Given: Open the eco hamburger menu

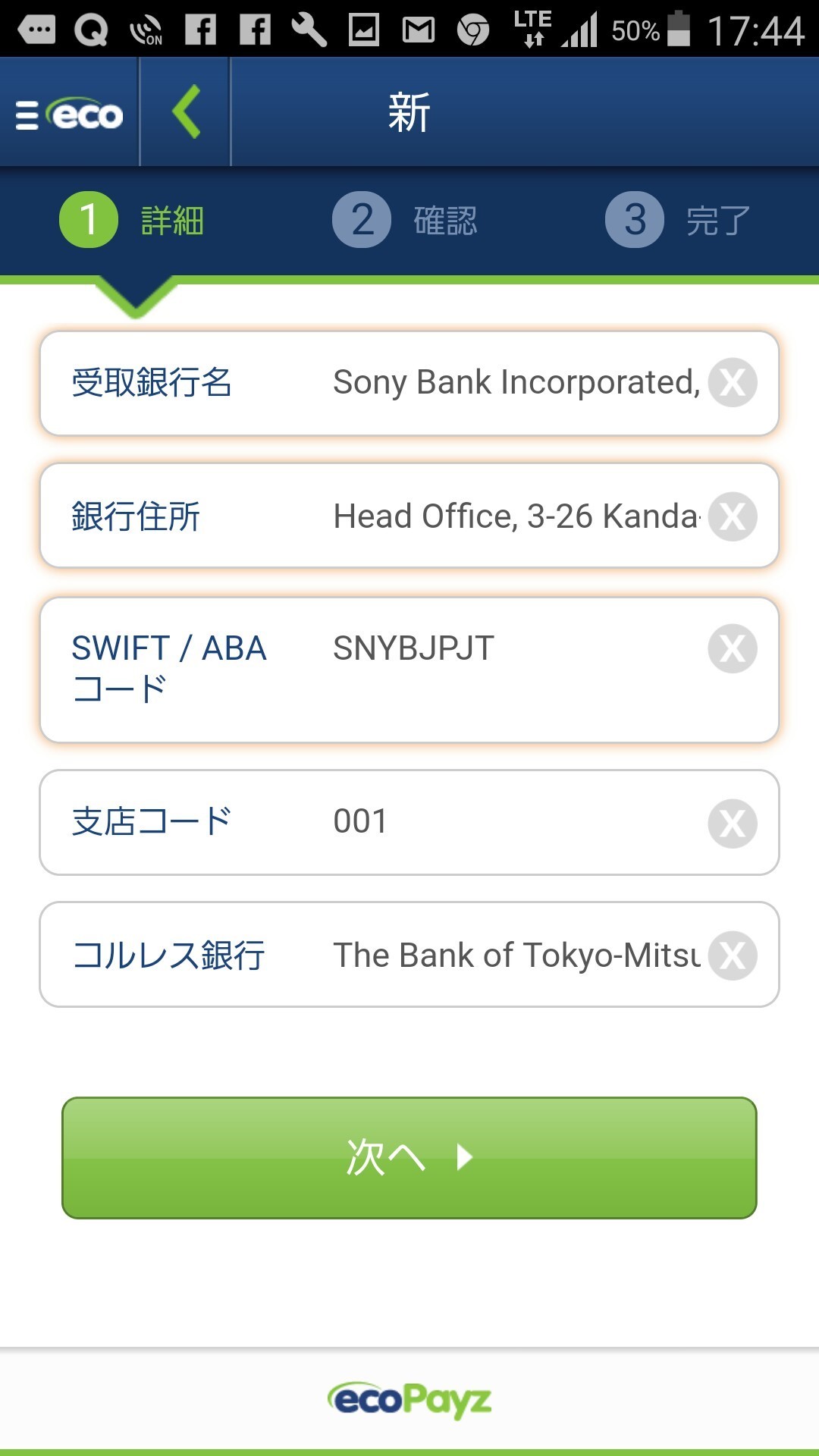Looking at the screenshot, I should coord(69,115).
